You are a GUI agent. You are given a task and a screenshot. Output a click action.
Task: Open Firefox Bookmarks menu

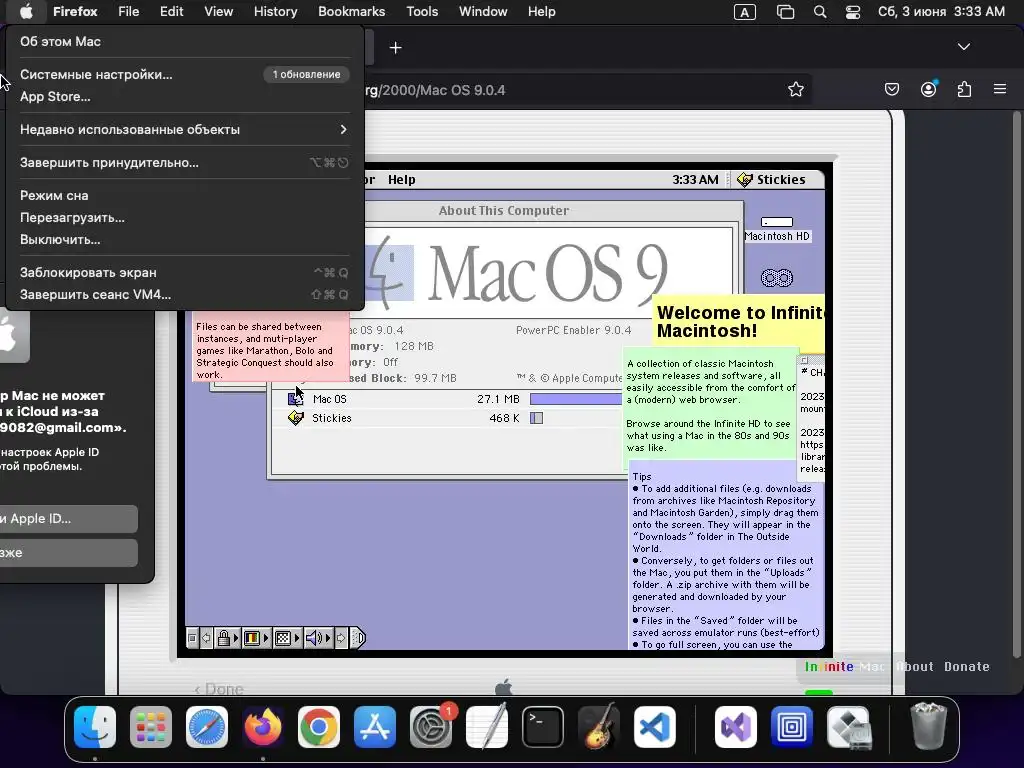351,12
